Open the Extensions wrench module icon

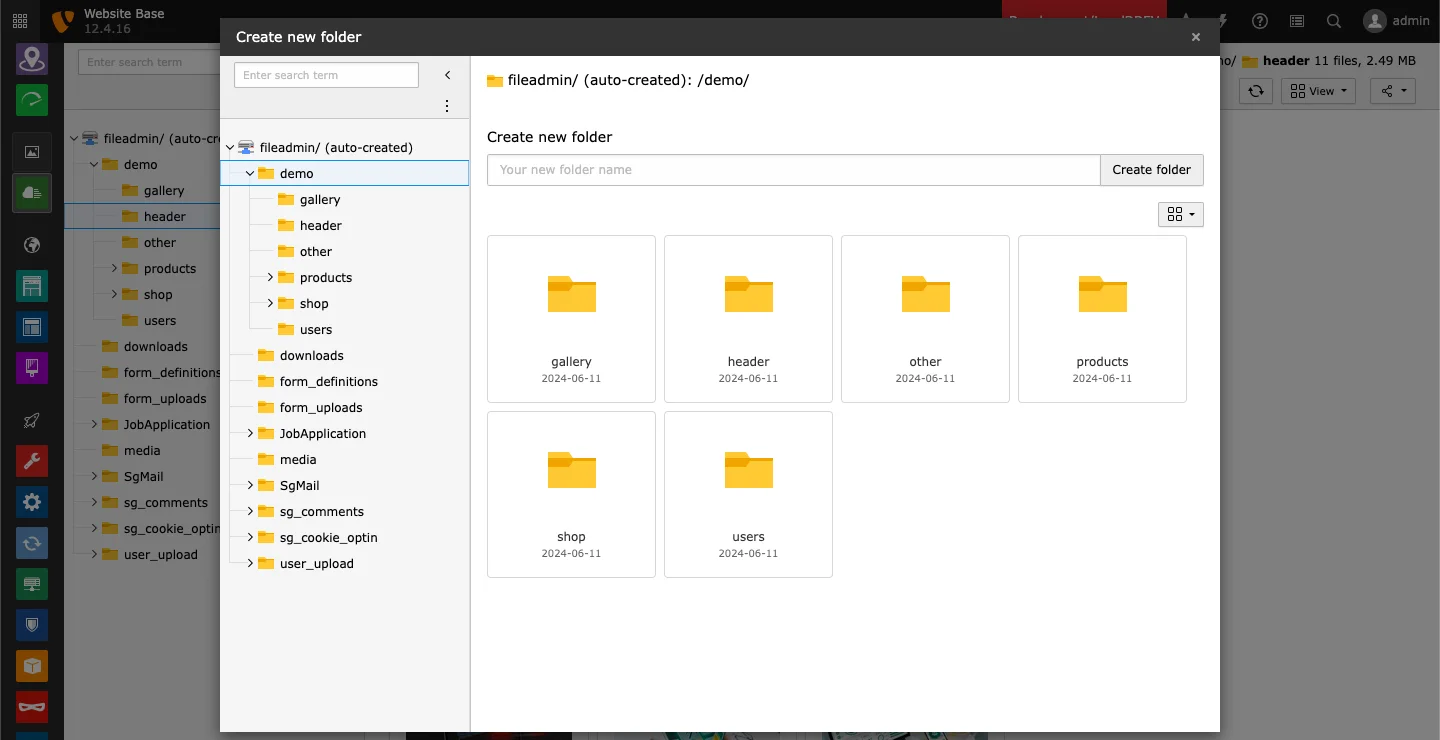click(32, 461)
